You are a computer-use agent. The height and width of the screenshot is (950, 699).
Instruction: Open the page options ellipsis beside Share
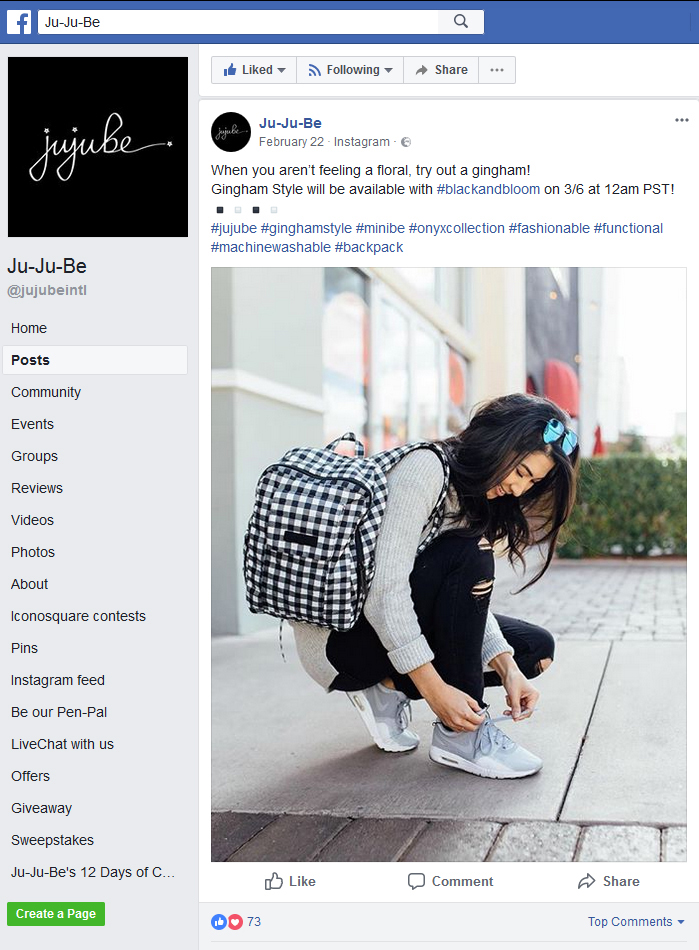coord(497,70)
